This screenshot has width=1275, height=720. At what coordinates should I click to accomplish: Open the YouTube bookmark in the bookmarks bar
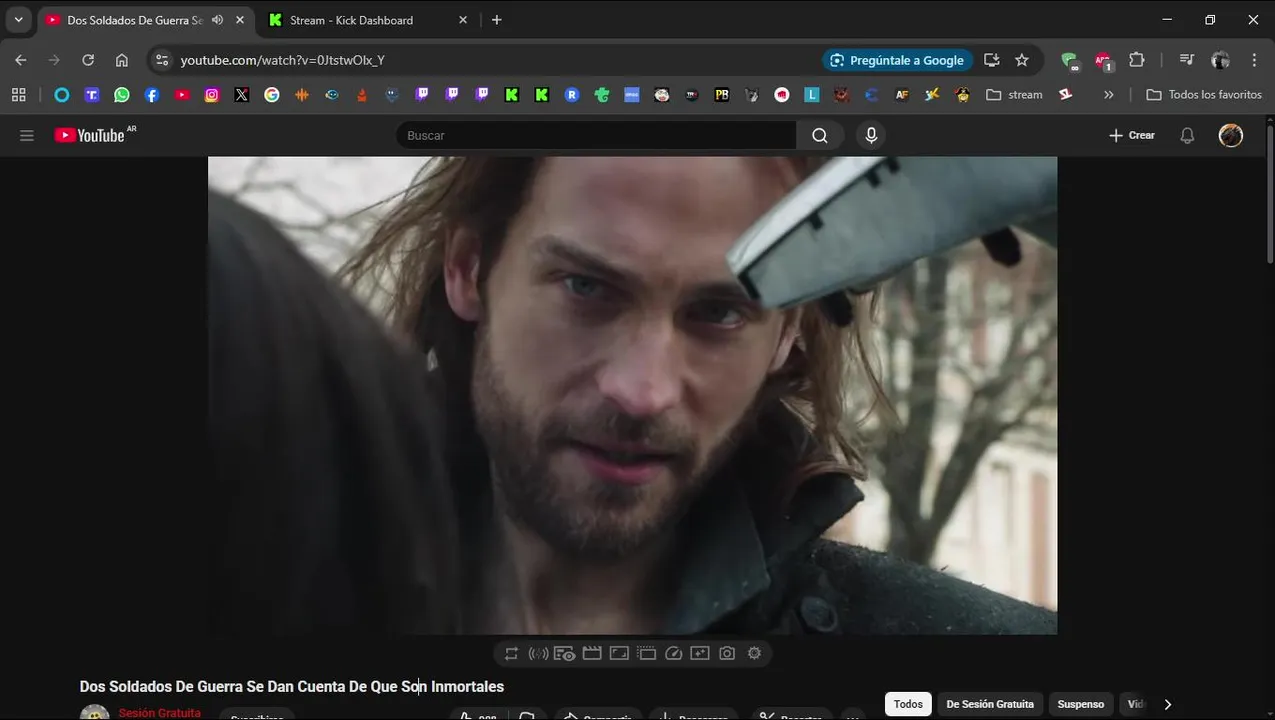(x=182, y=95)
